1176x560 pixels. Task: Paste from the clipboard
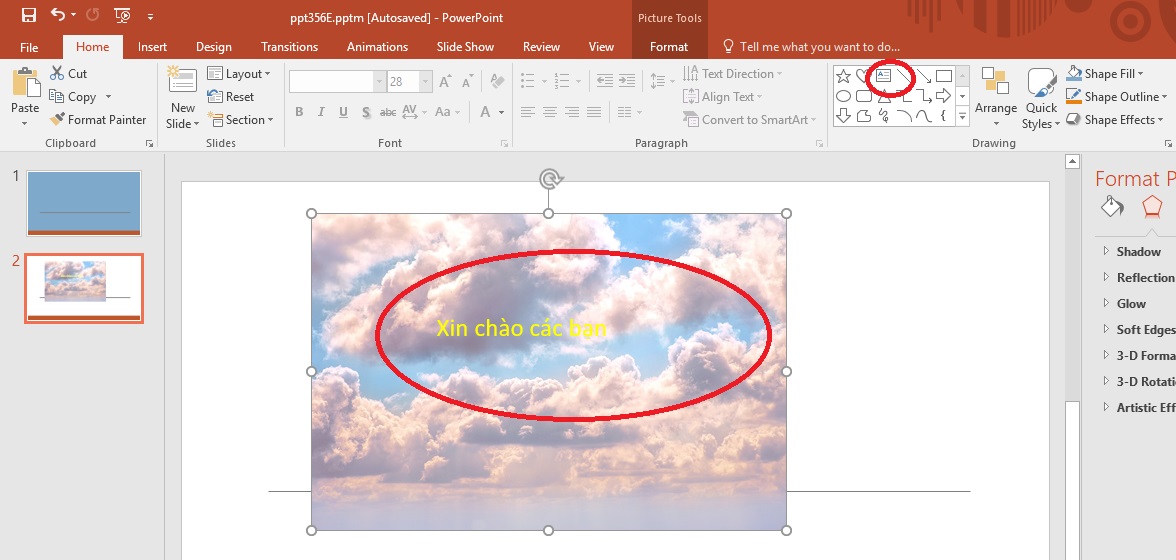25,97
